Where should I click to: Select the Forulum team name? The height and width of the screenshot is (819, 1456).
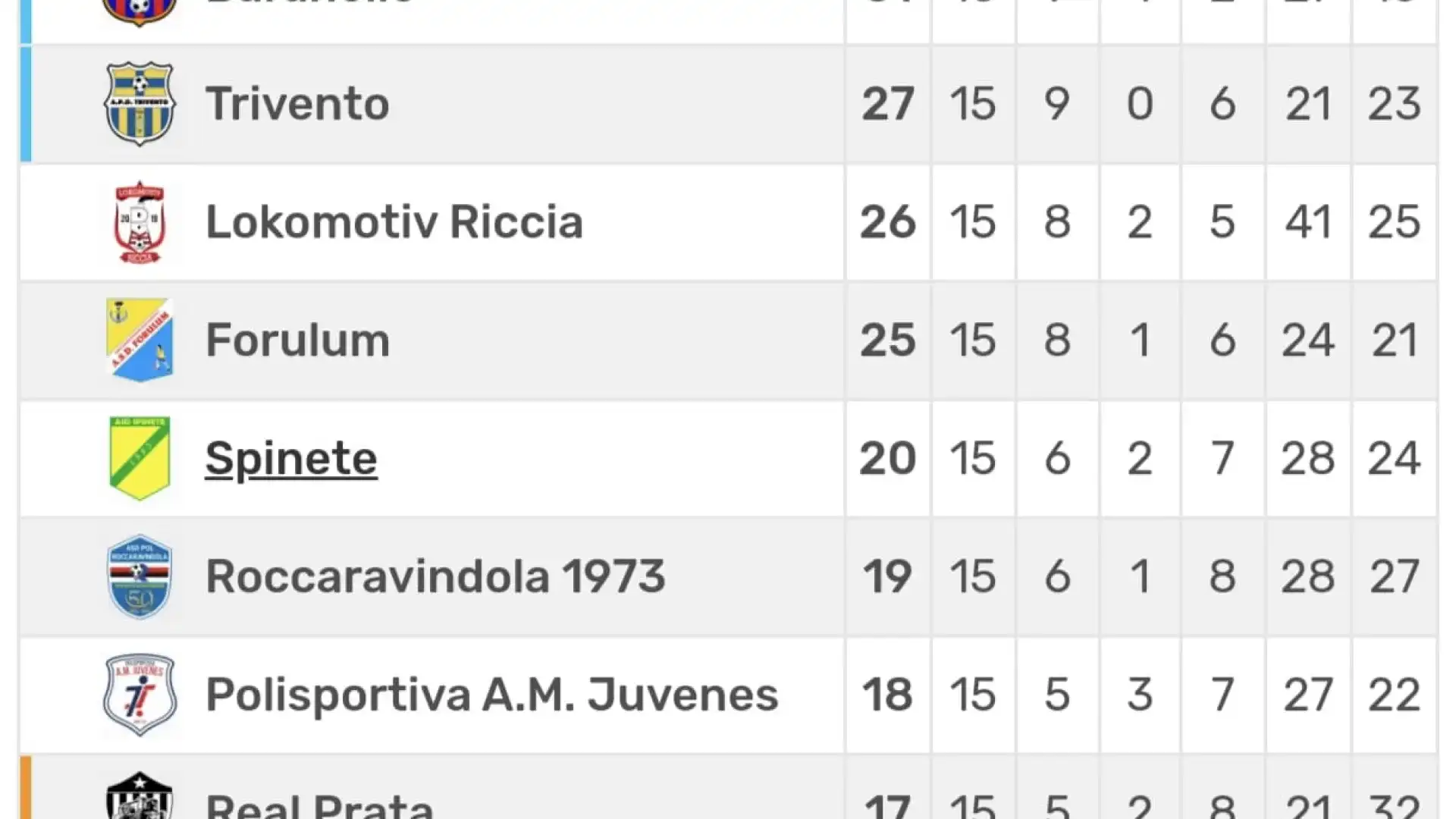[x=297, y=340]
